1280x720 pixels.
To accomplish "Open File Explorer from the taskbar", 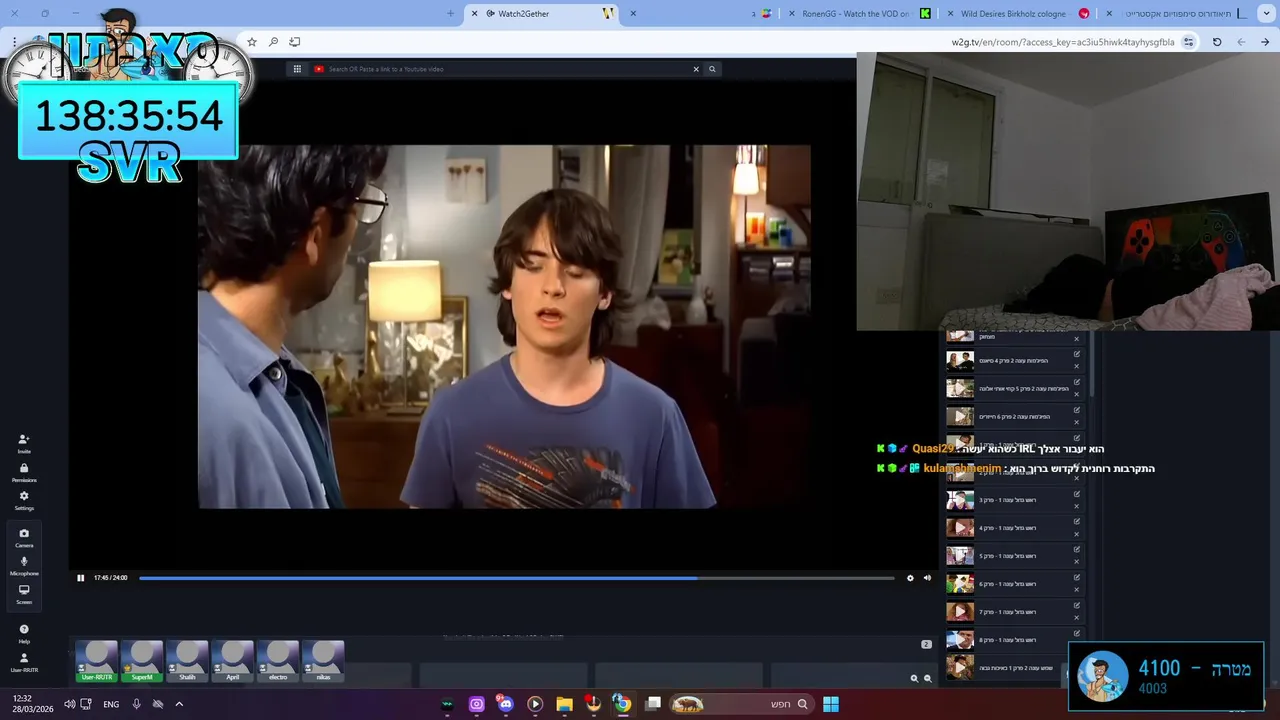I will point(564,704).
